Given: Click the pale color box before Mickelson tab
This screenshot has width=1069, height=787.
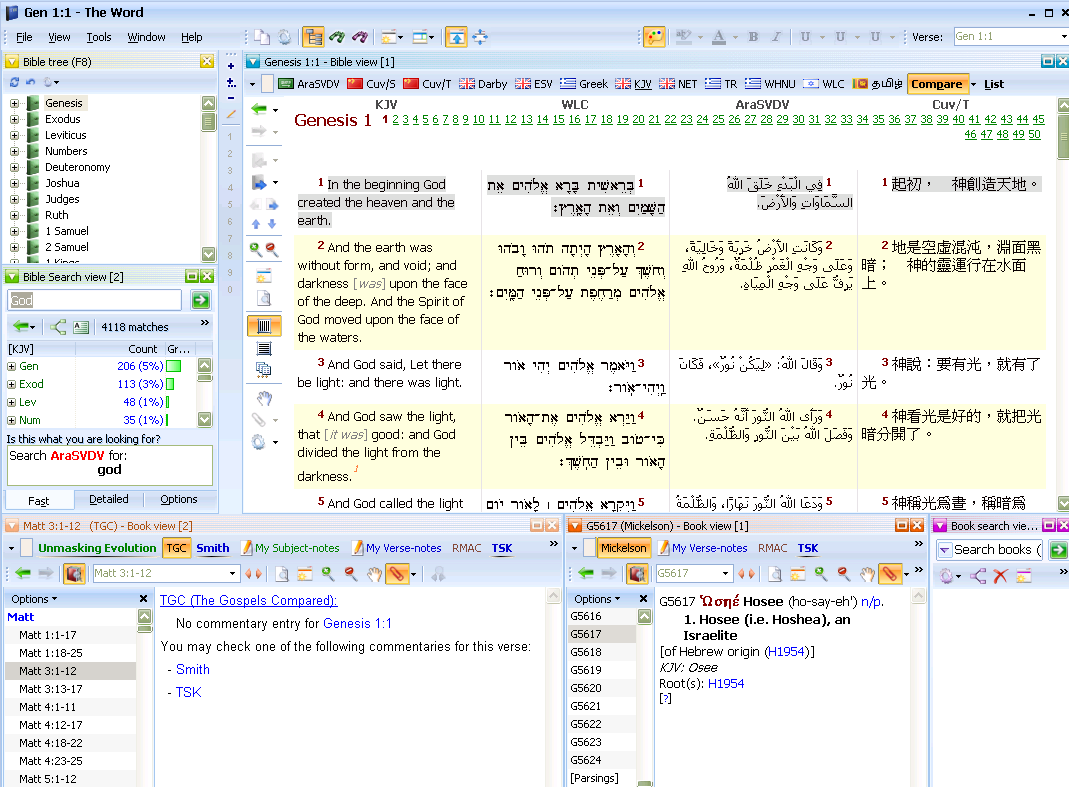Looking at the screenshot, I should (x=588, y=548).
